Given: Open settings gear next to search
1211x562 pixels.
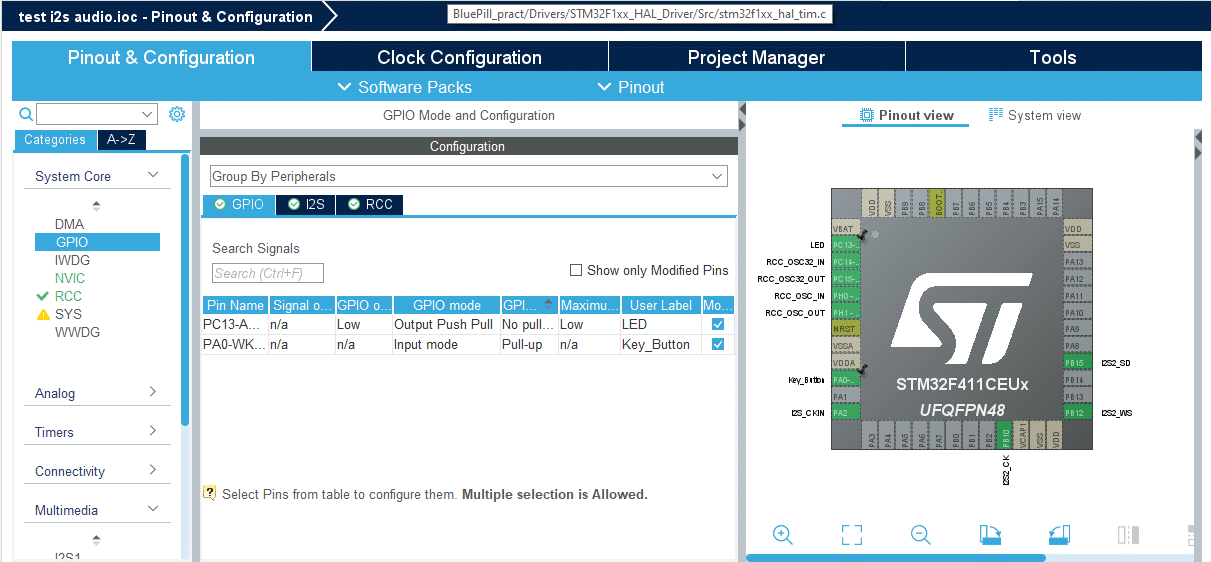Looking at the screenshot, I should (177, 114).
